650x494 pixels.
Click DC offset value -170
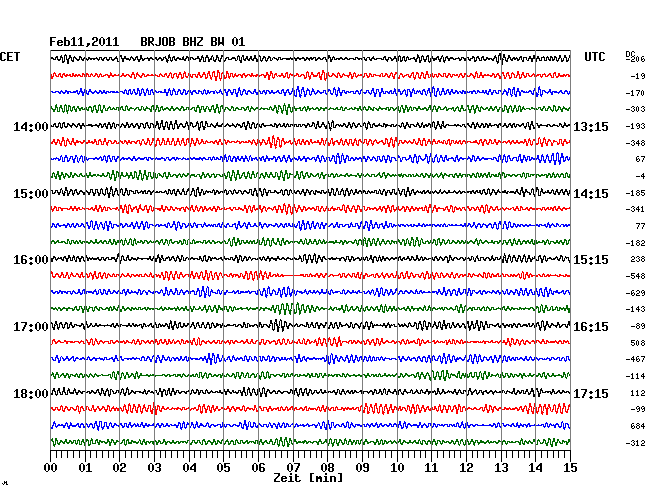click(x=635, y=93)
